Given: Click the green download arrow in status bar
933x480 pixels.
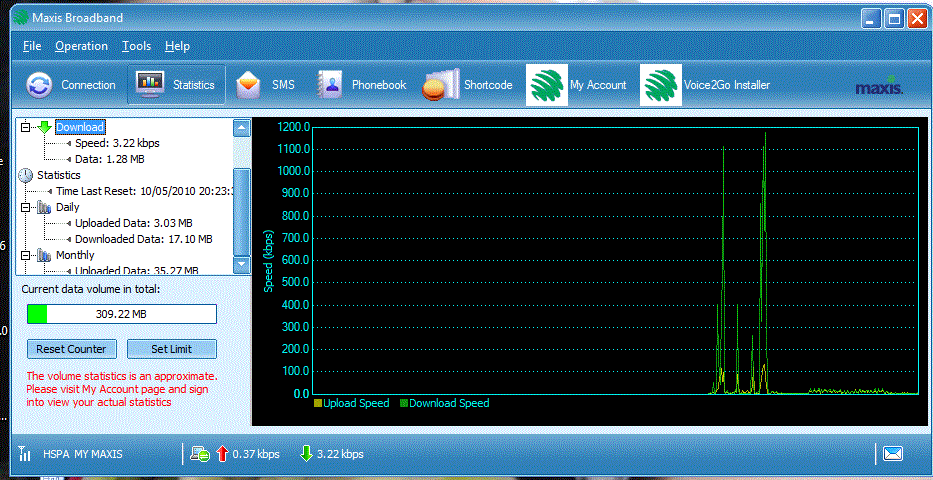Looking at the screenshot, I should pyautogui.click(x=306, y=454).
